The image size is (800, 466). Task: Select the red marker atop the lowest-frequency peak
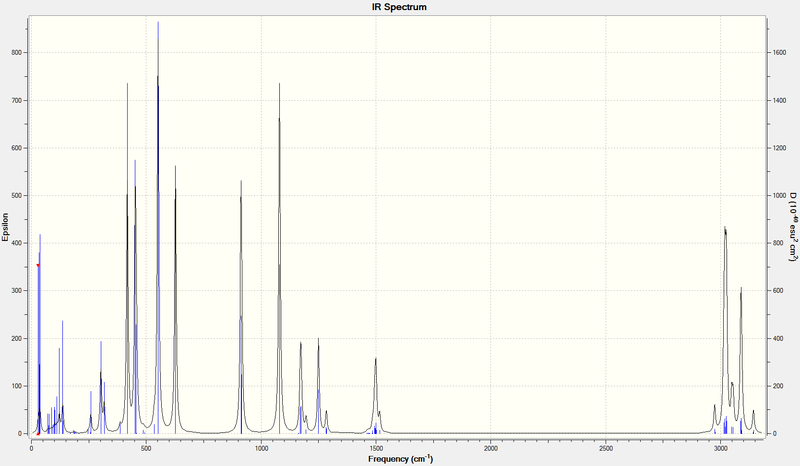click(x=38, y=265)
